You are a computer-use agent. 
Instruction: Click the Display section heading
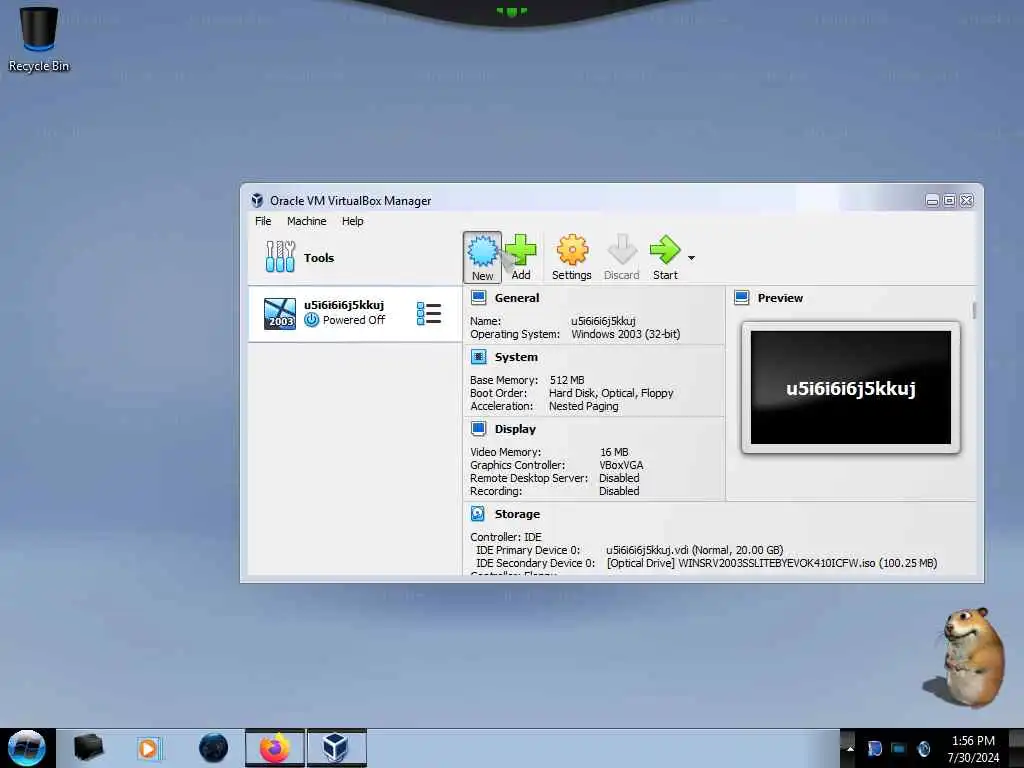(x=515, y=429)
